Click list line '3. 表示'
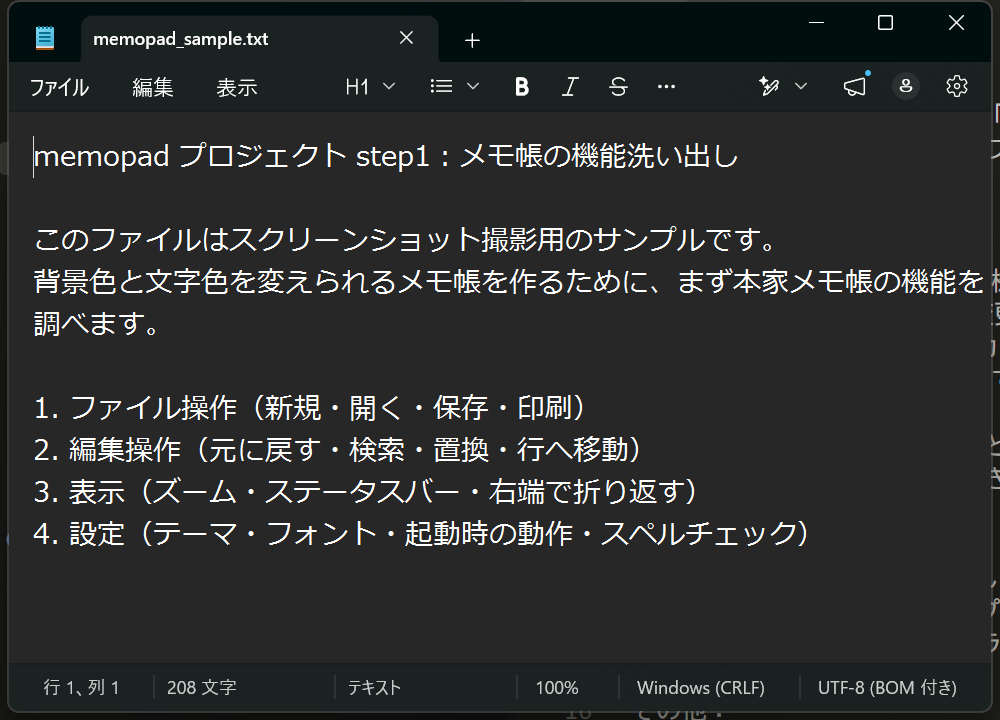The width and height of the screenshot is (1000, 720). (365, 492)
